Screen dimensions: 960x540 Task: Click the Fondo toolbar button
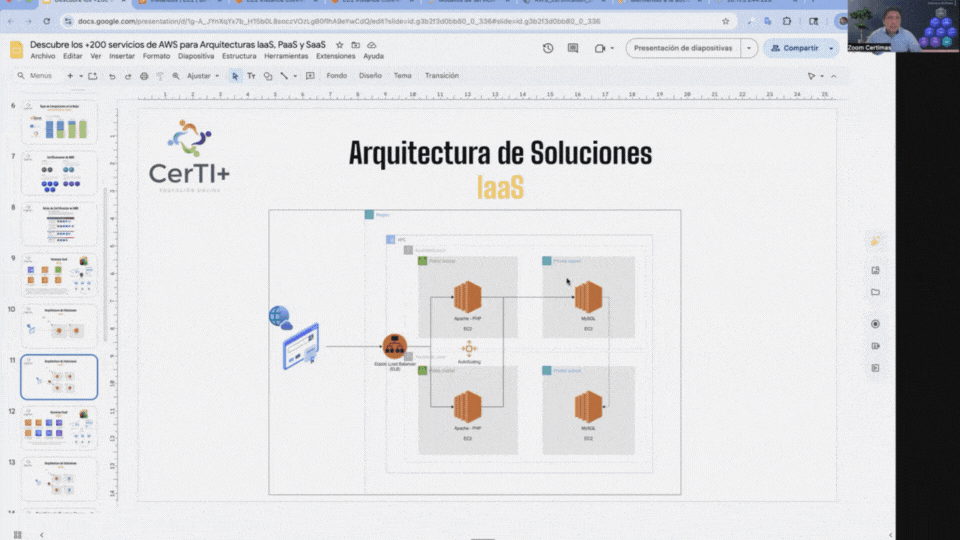tap(336, 76)
